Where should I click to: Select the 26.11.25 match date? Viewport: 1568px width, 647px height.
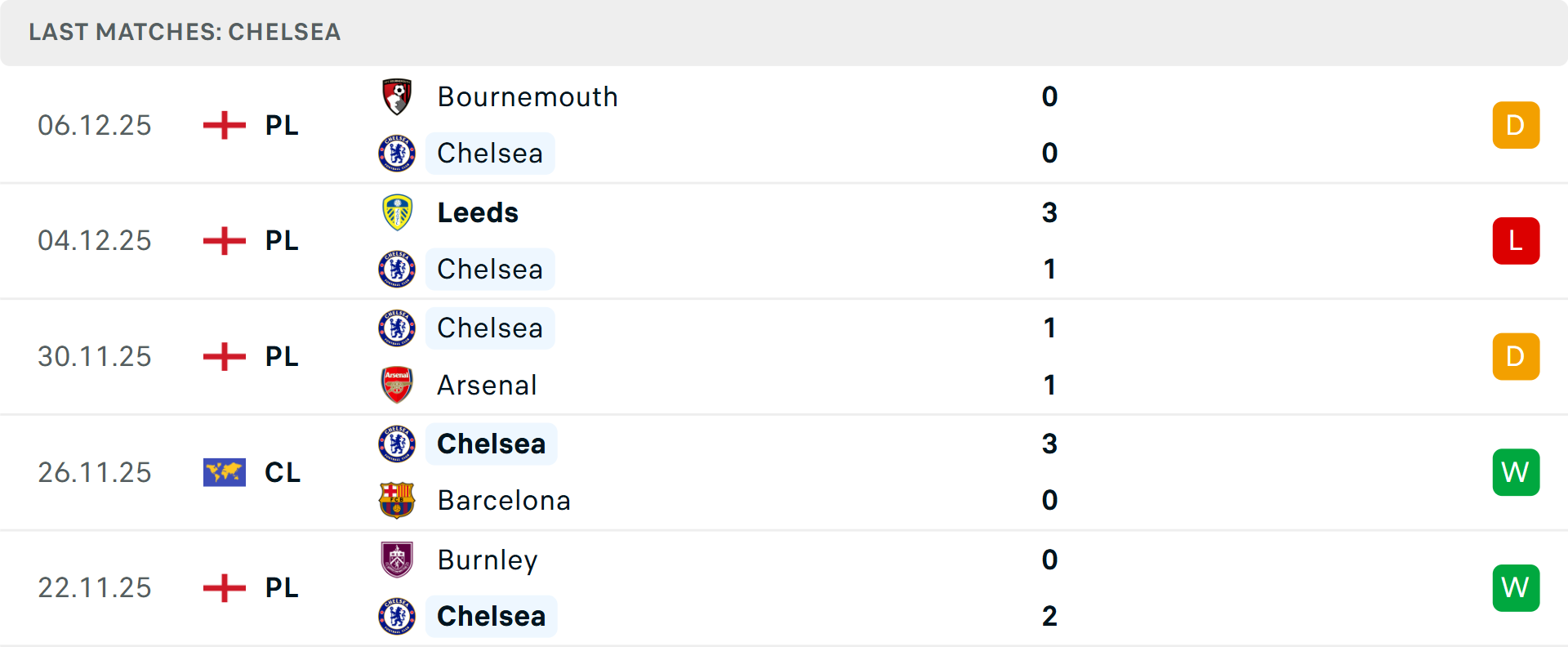[x=95, y=472]
